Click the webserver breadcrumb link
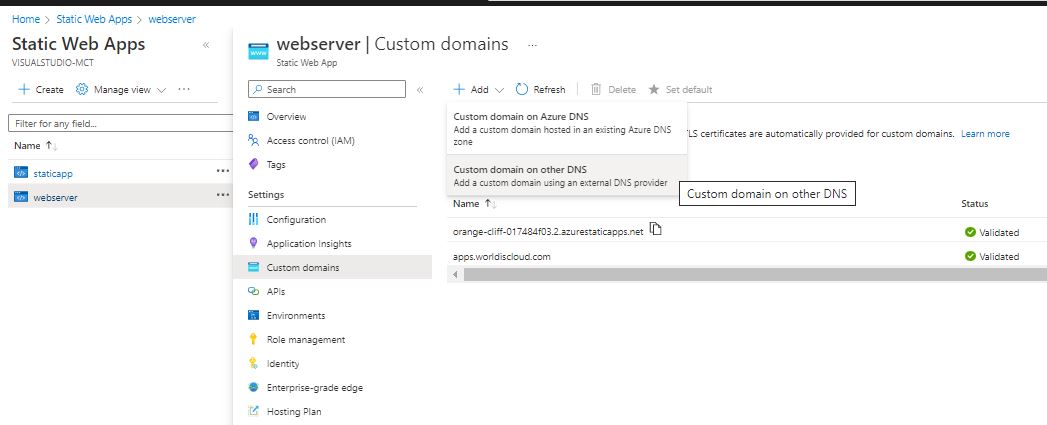 [172, 19]
